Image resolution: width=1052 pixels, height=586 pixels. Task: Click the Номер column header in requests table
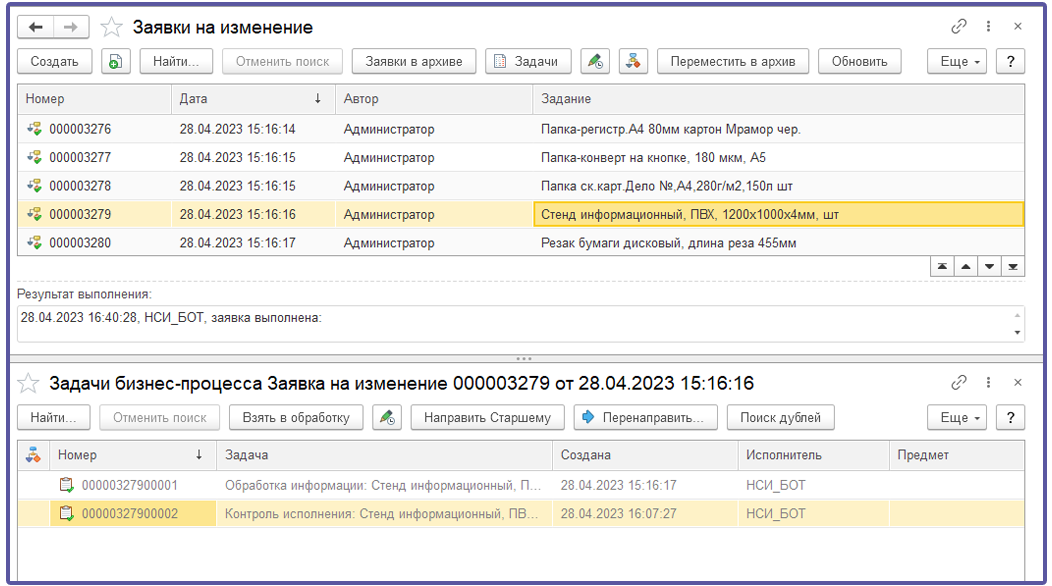94,99
